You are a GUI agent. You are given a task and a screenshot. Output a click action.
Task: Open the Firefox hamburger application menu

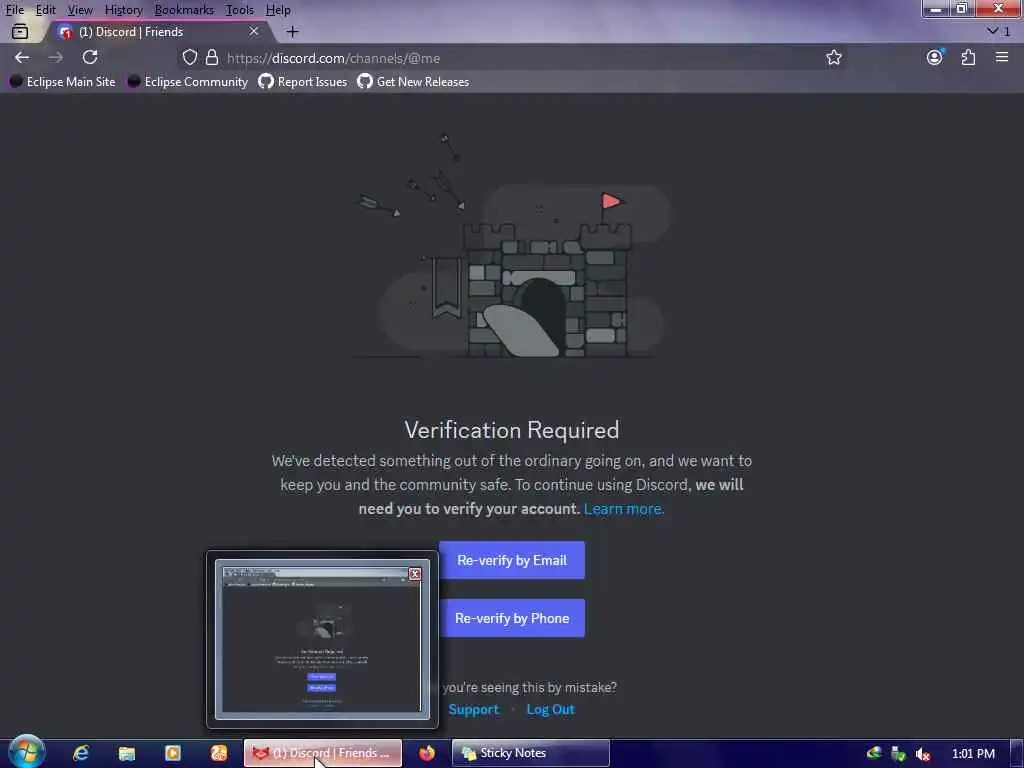click(1002, 57)
